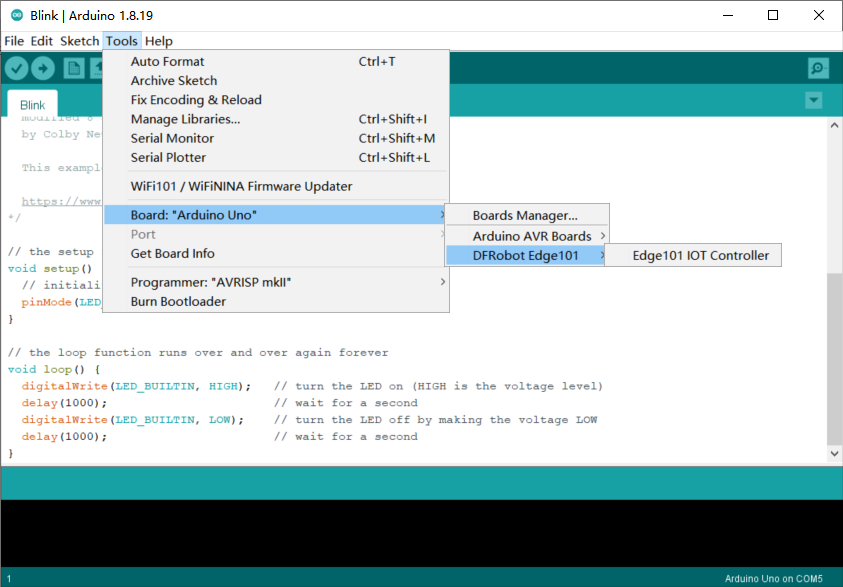This screenshot has width=843, height=587.
Task: Click the Arduino logo in the title bar
Action: coord(17,15)
